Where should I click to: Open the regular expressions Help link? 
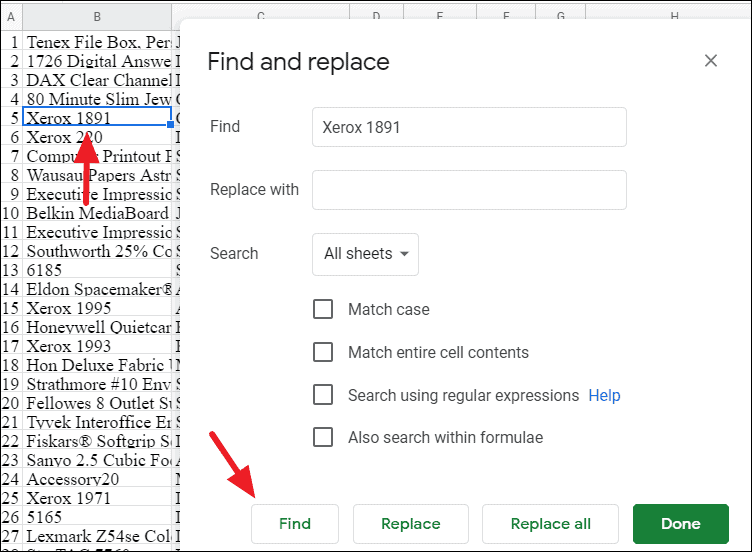pyautogui.click(x=604, y=395)
